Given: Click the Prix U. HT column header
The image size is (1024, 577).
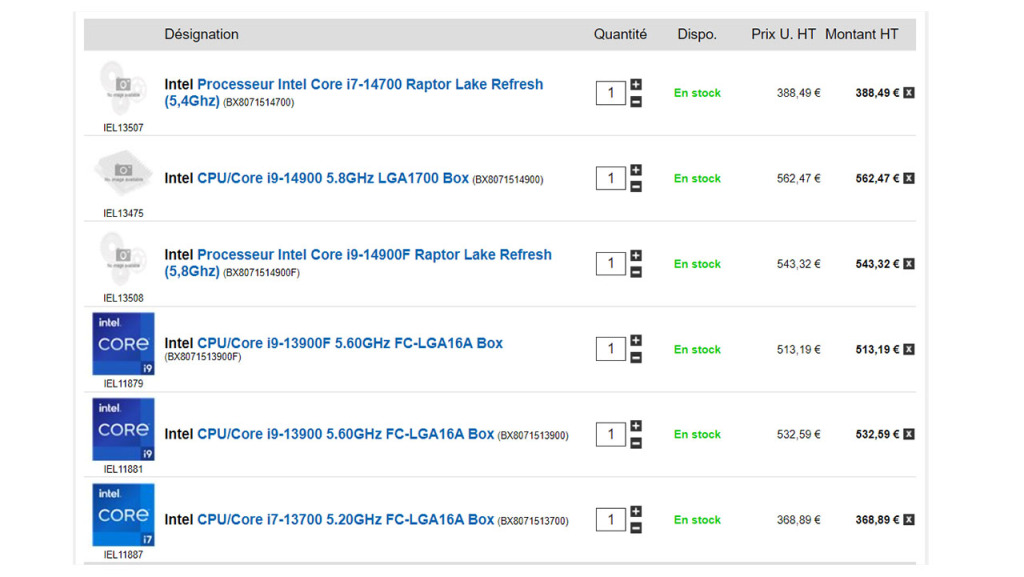Looking at the screenshot, I should click(x=783, y=35).
